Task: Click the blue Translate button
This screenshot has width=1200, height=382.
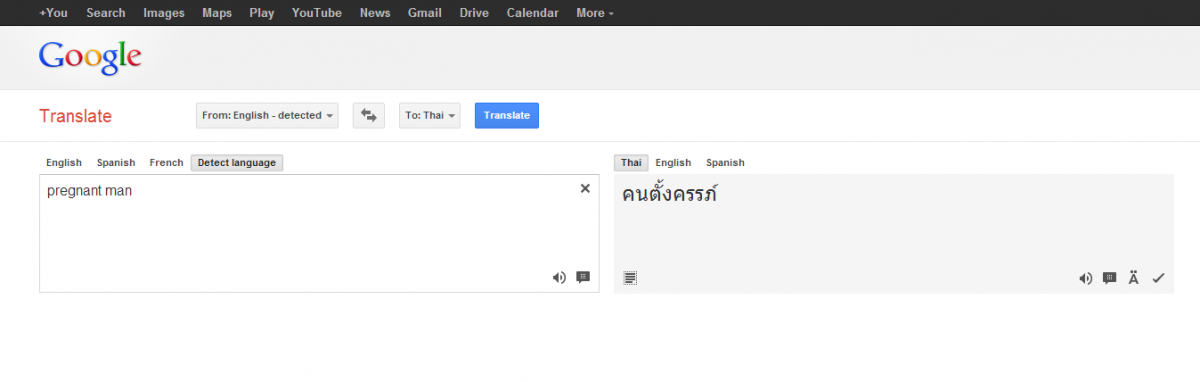Action: (507, 116)
